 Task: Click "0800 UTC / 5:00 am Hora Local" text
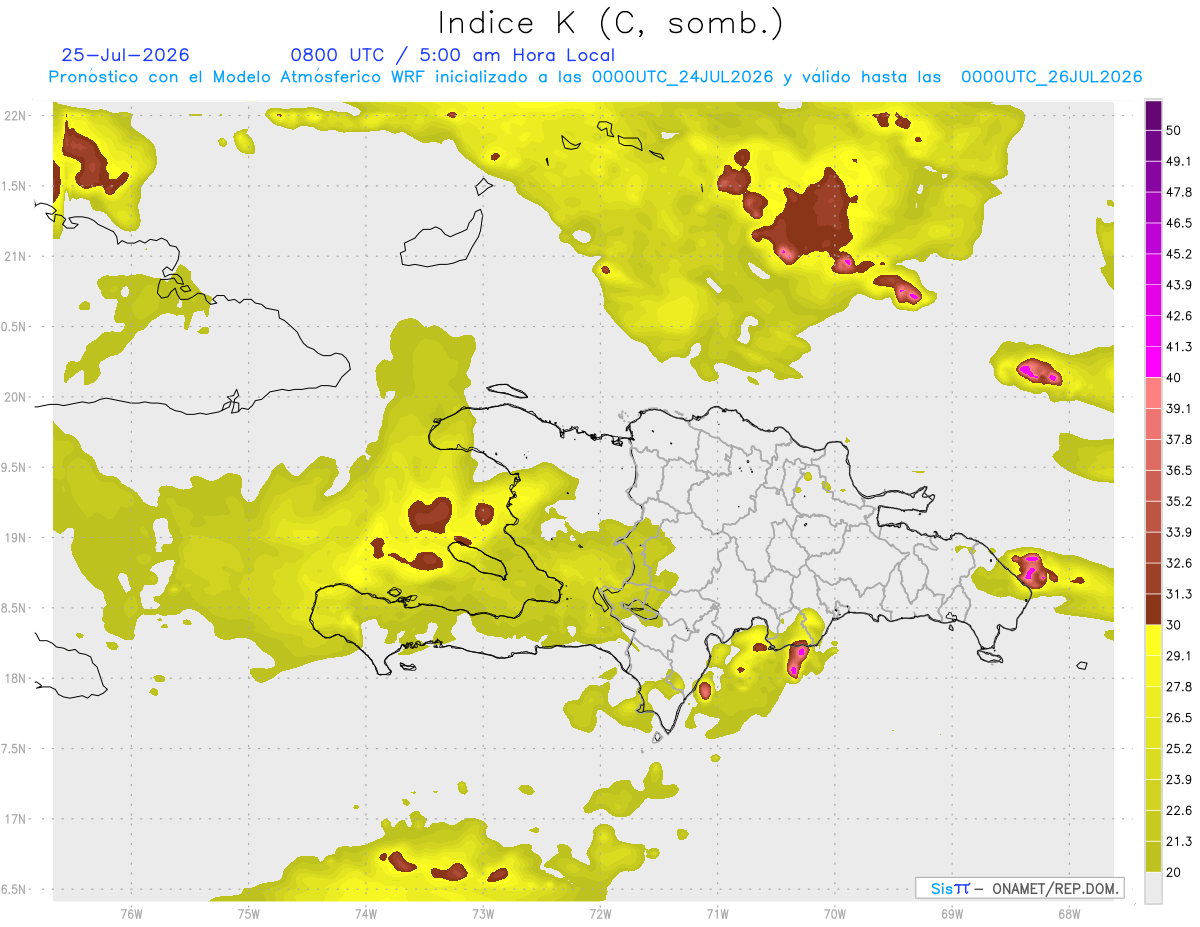pyautogui.click(x=453, y=55)
